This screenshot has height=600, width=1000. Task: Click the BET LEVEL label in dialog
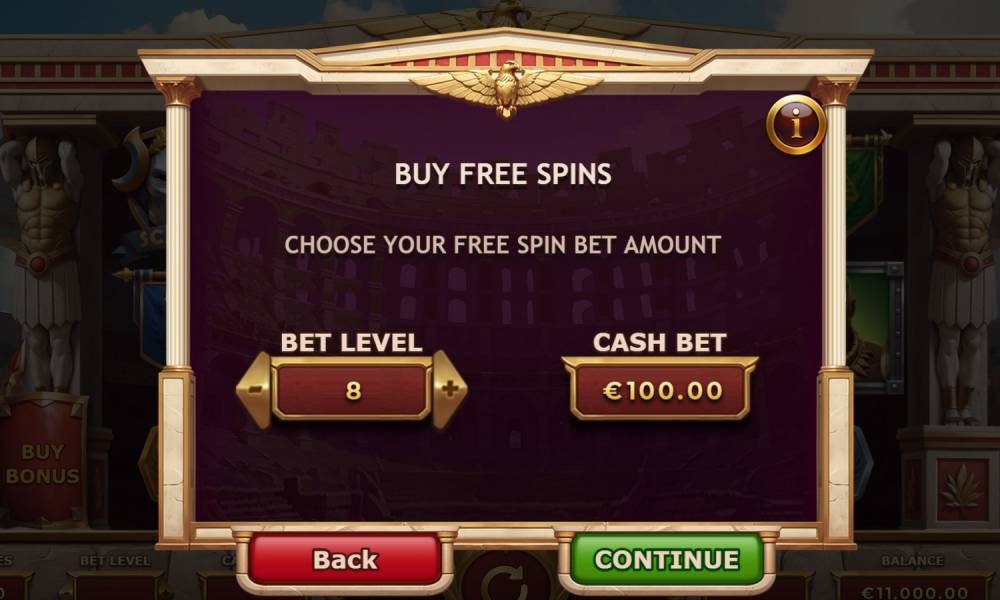[352, 342]
